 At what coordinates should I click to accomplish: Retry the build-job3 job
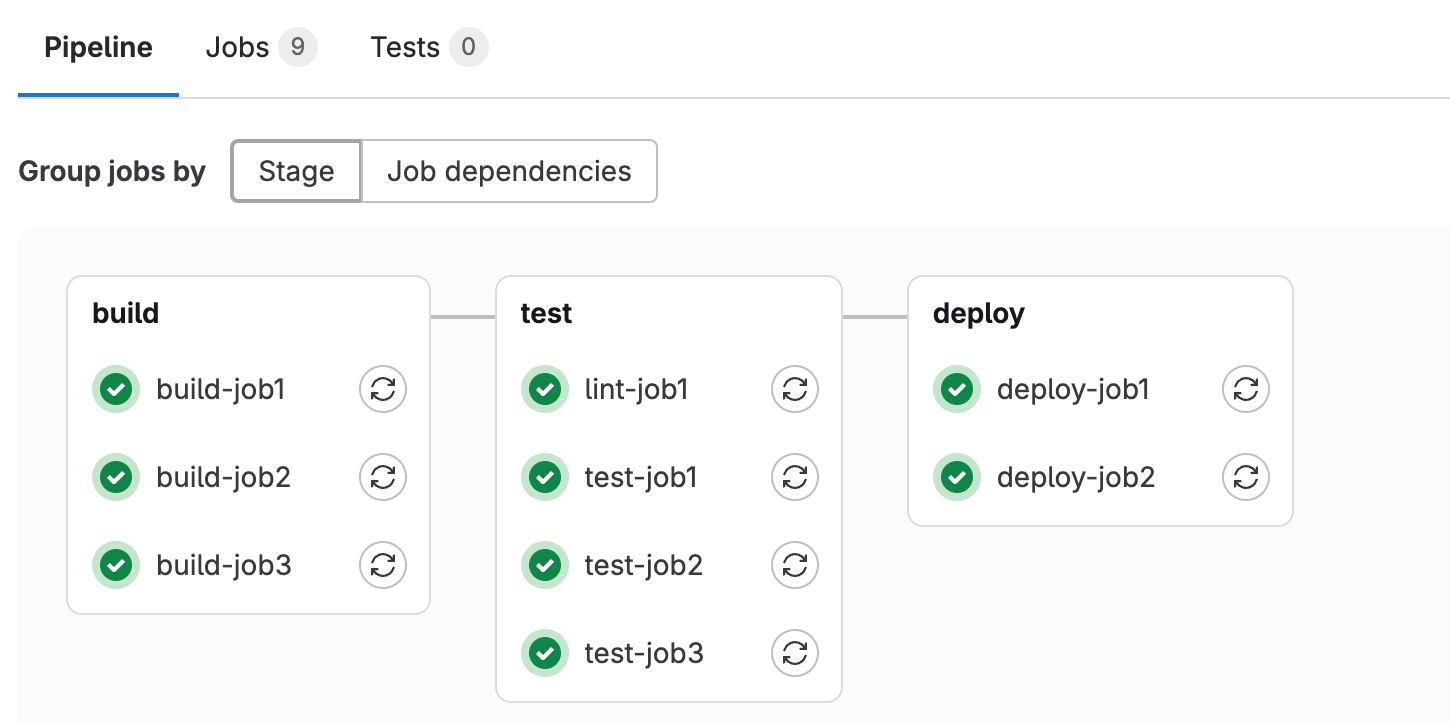click(x=383, y=565)
